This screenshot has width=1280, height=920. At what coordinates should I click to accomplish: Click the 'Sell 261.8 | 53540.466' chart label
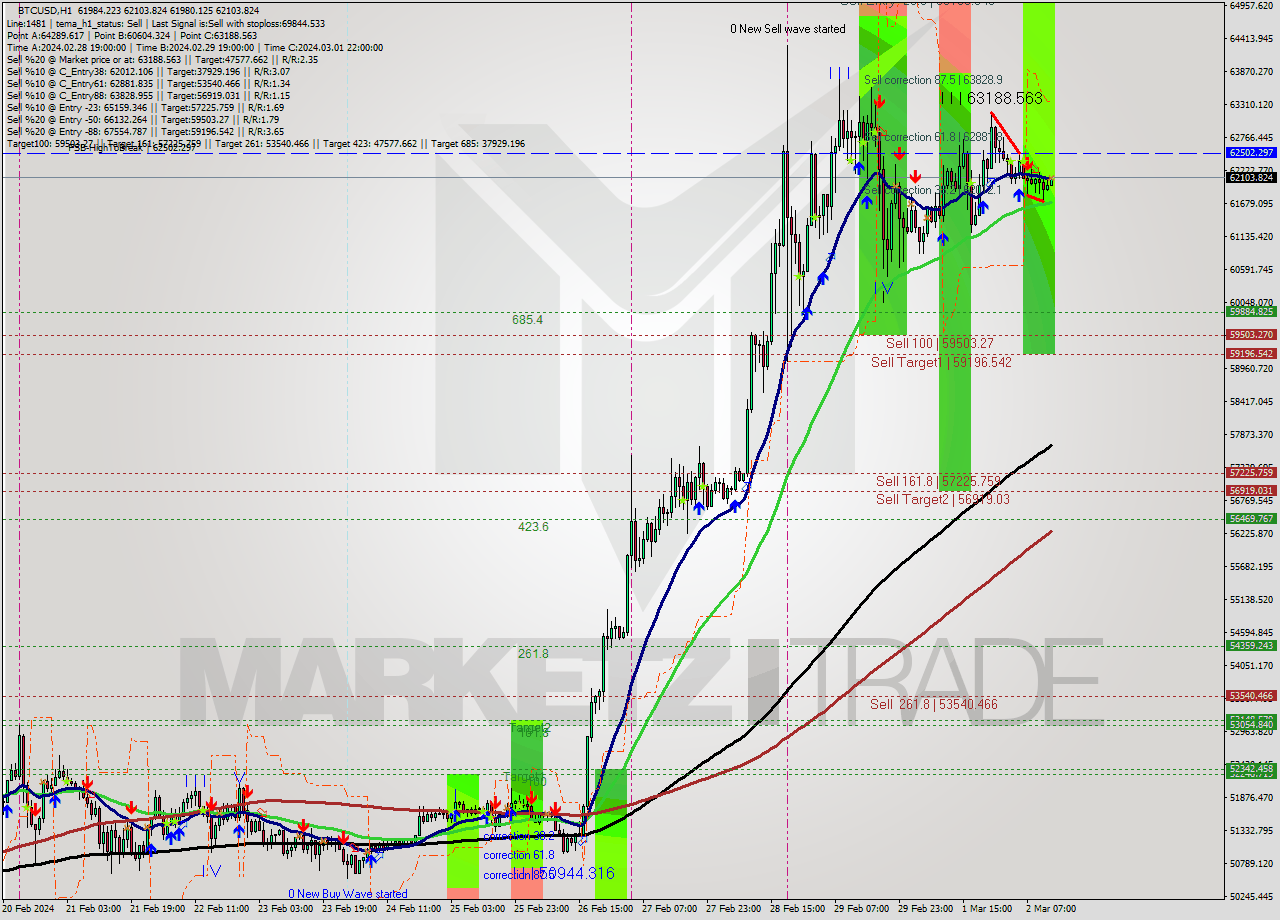point(934,704)
